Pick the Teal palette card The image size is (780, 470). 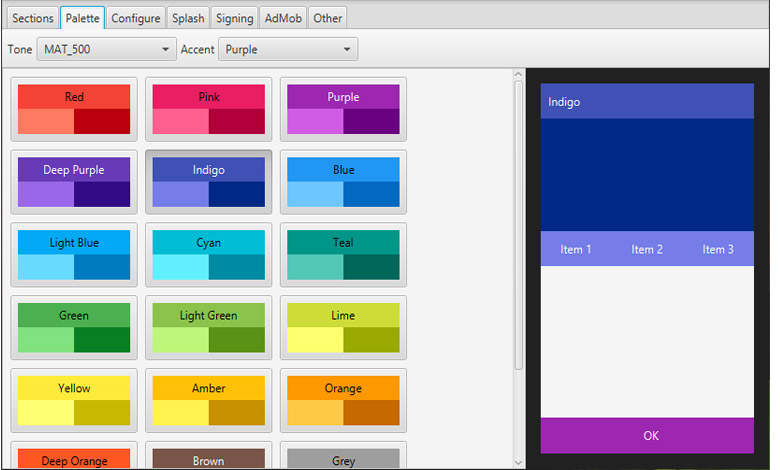[343, 255]
